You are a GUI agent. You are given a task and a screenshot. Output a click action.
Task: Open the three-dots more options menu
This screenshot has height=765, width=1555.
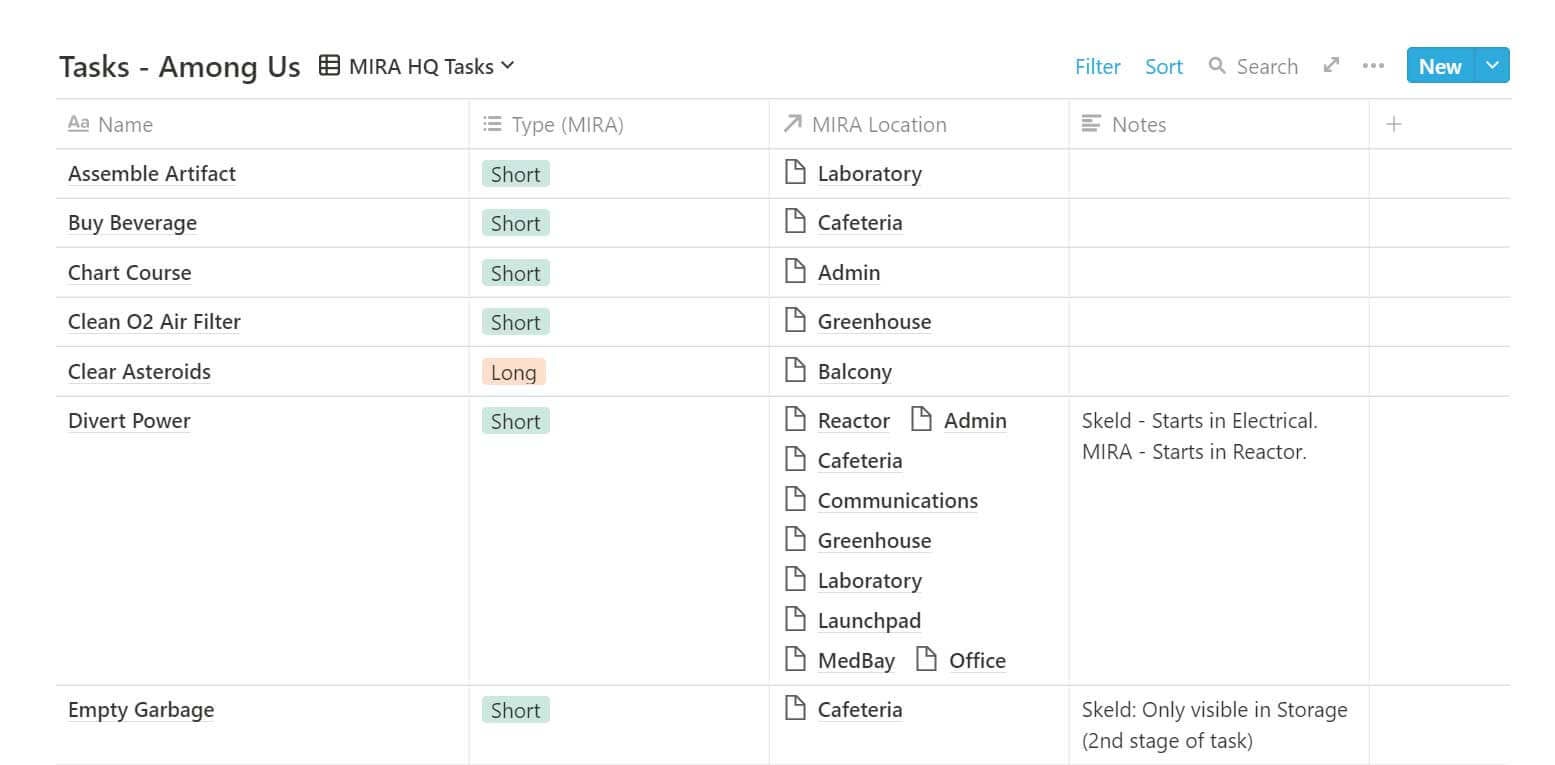point(1373,66)
